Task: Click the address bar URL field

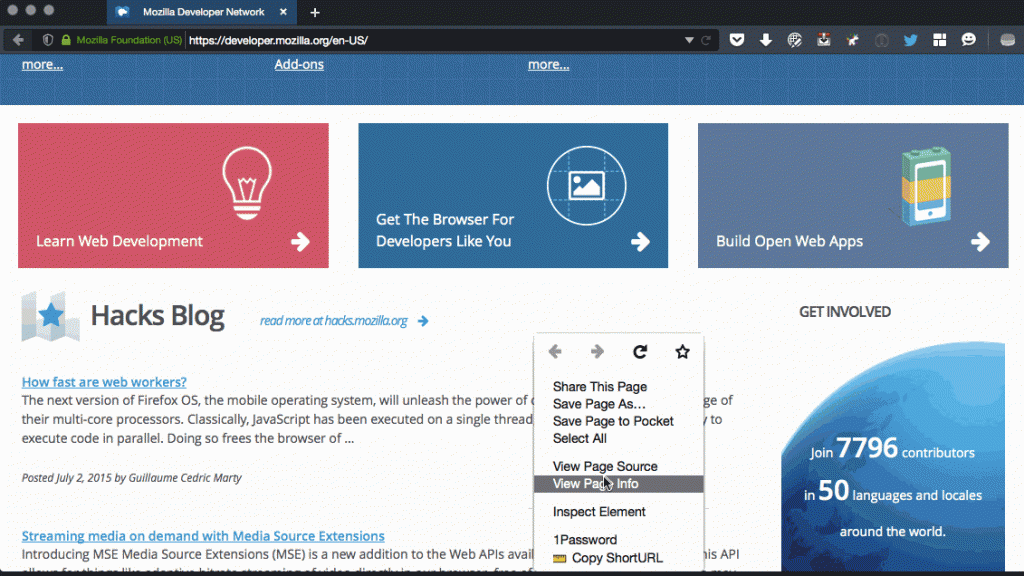Action: click(x=431, y=40)
